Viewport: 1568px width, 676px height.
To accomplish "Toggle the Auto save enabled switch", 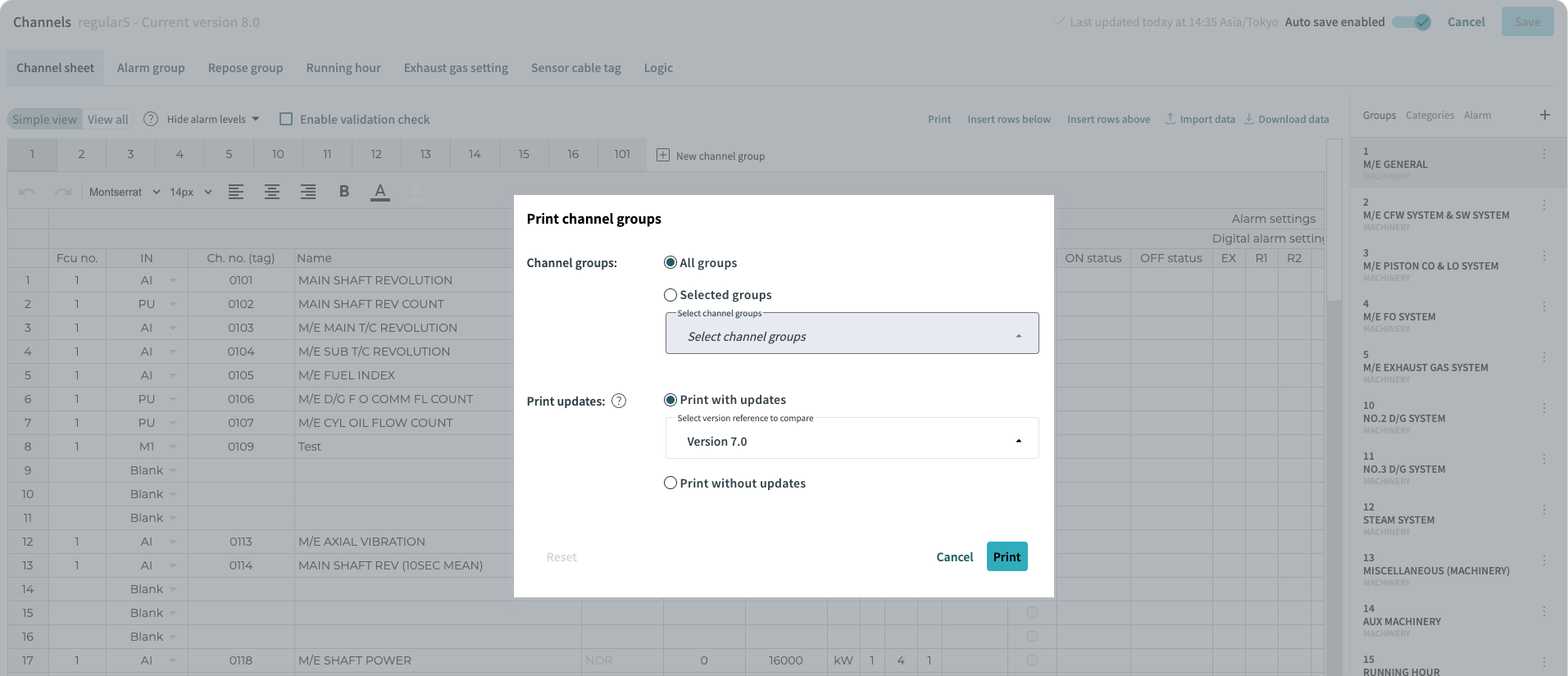I will pyautogui.click(x=1412, y=22).
